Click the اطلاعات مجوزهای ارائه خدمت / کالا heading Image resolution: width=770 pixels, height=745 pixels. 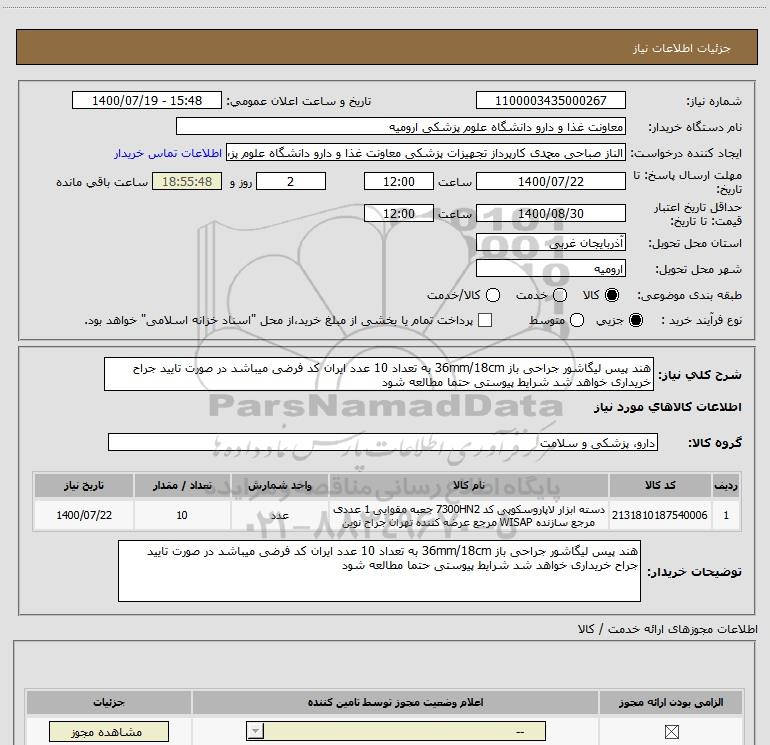coord(668,629)
